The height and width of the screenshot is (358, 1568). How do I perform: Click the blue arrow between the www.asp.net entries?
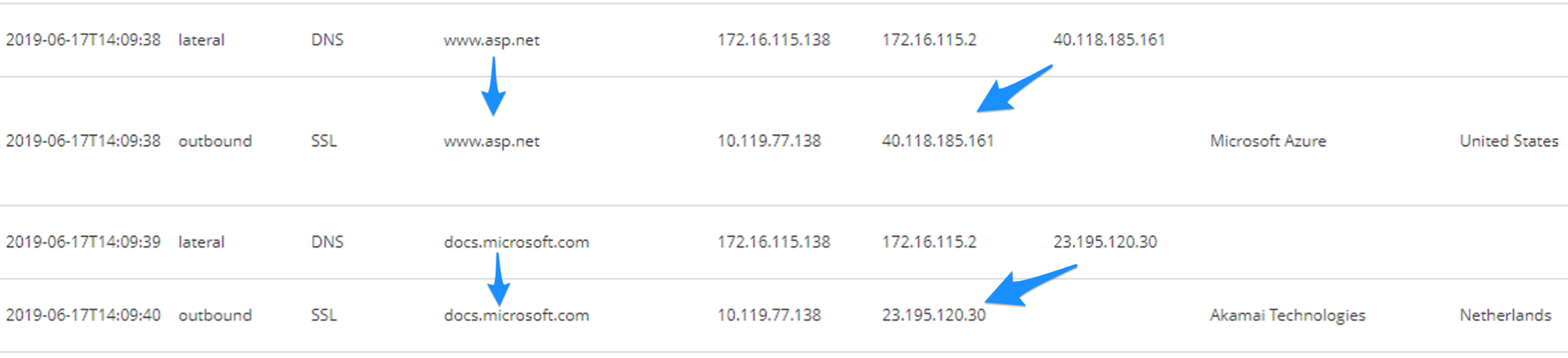pyautogui.click(x=493, y=88)
